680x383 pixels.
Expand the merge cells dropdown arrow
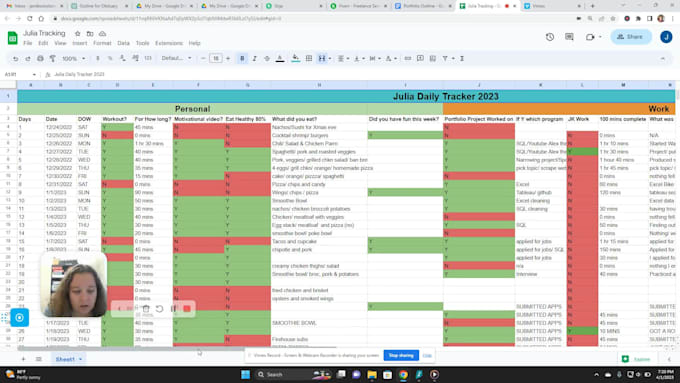coord(330,59)
